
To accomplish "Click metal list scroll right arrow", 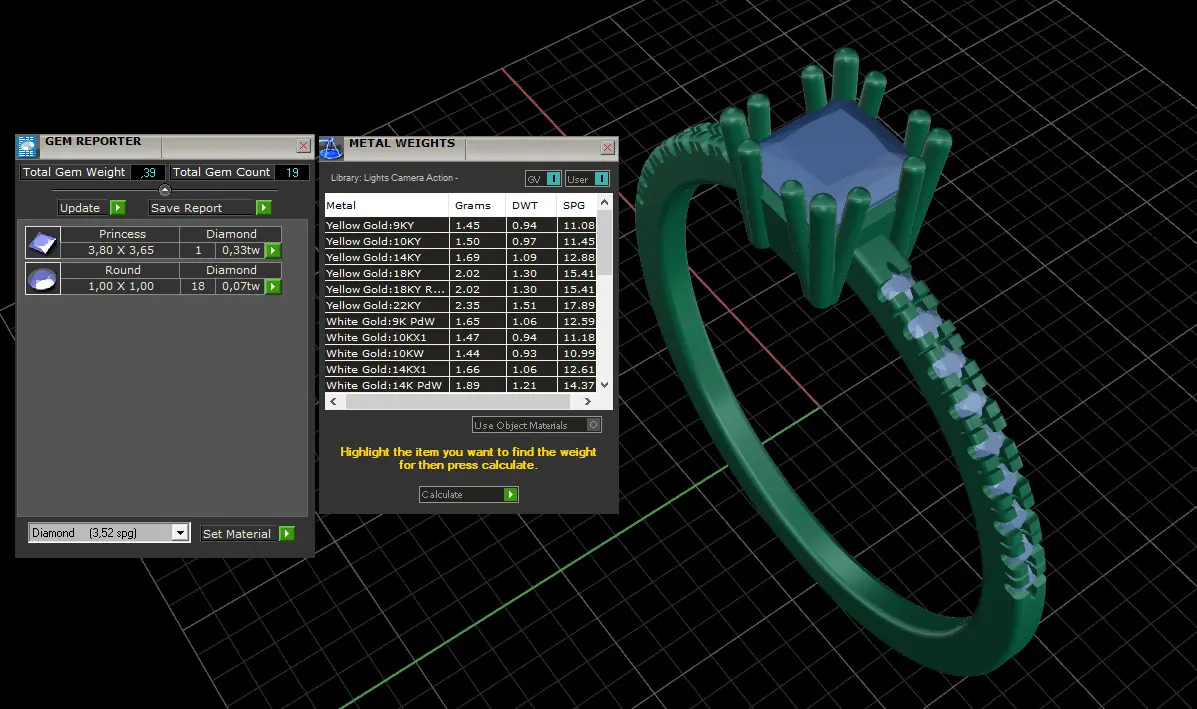I will tap(587, 401).
